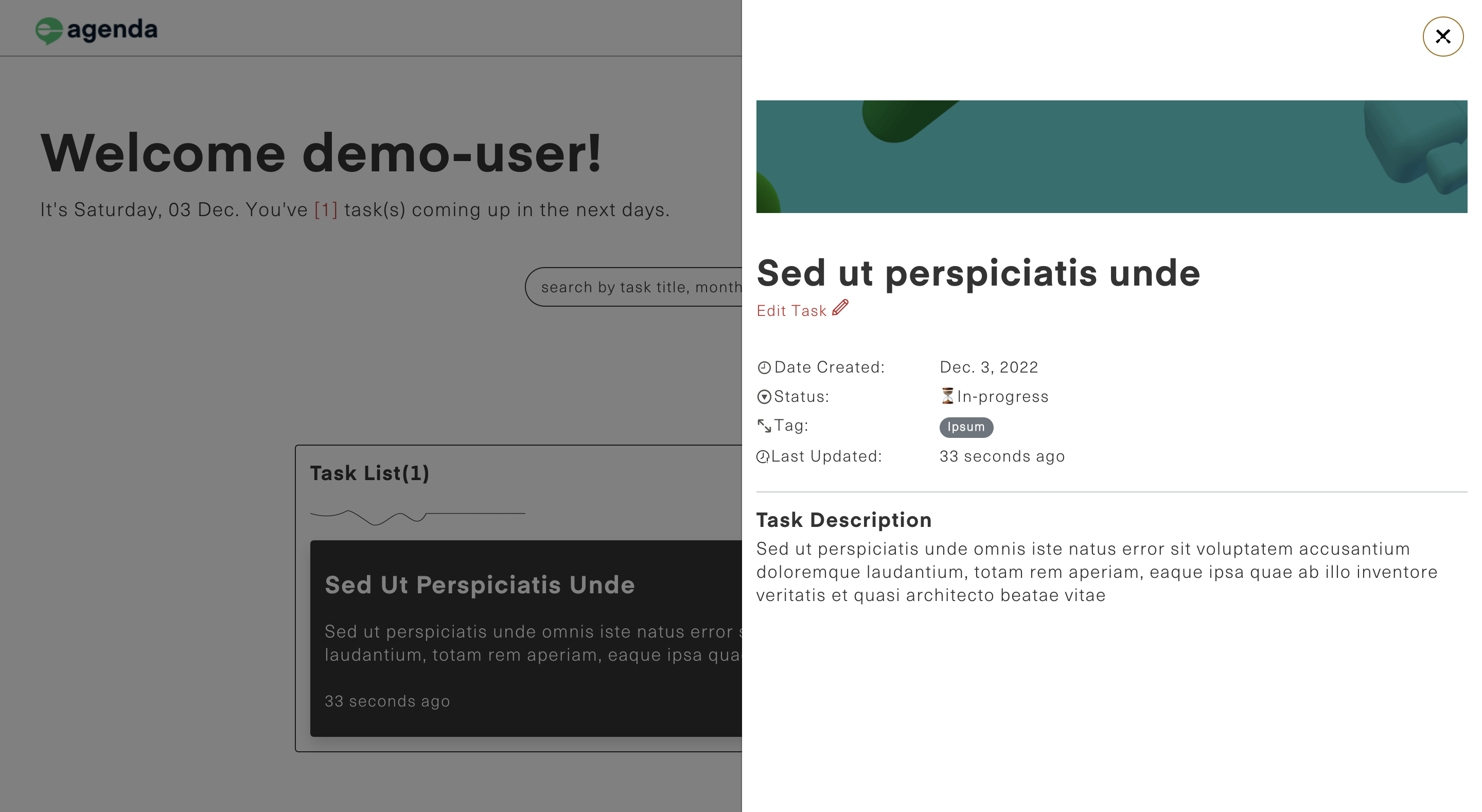Viewport: 1482px width, 812px height.
Task: Click the pencil icon beside Edit Task
Action: point(840,308)
